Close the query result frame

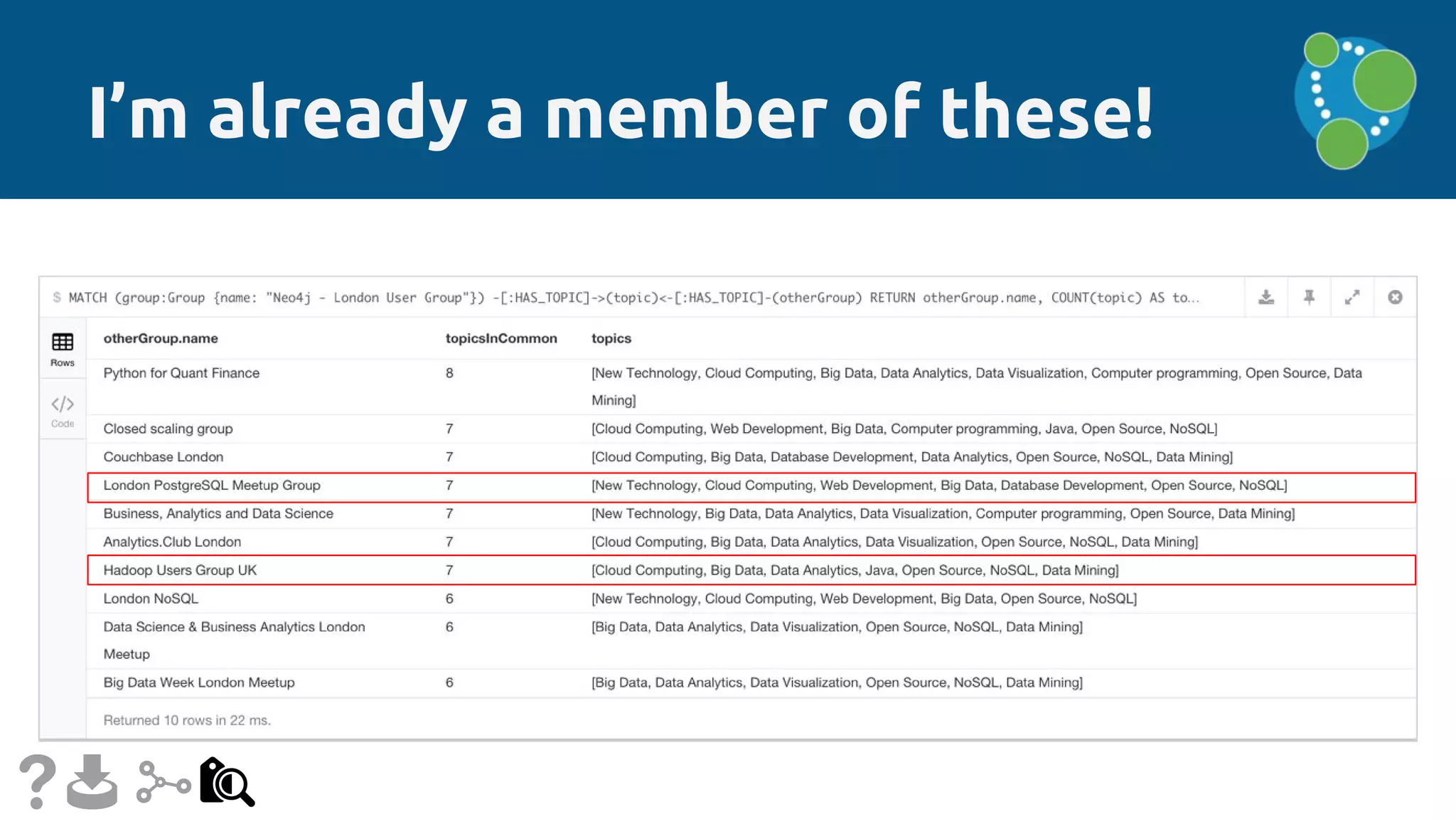coord(1395,297)
